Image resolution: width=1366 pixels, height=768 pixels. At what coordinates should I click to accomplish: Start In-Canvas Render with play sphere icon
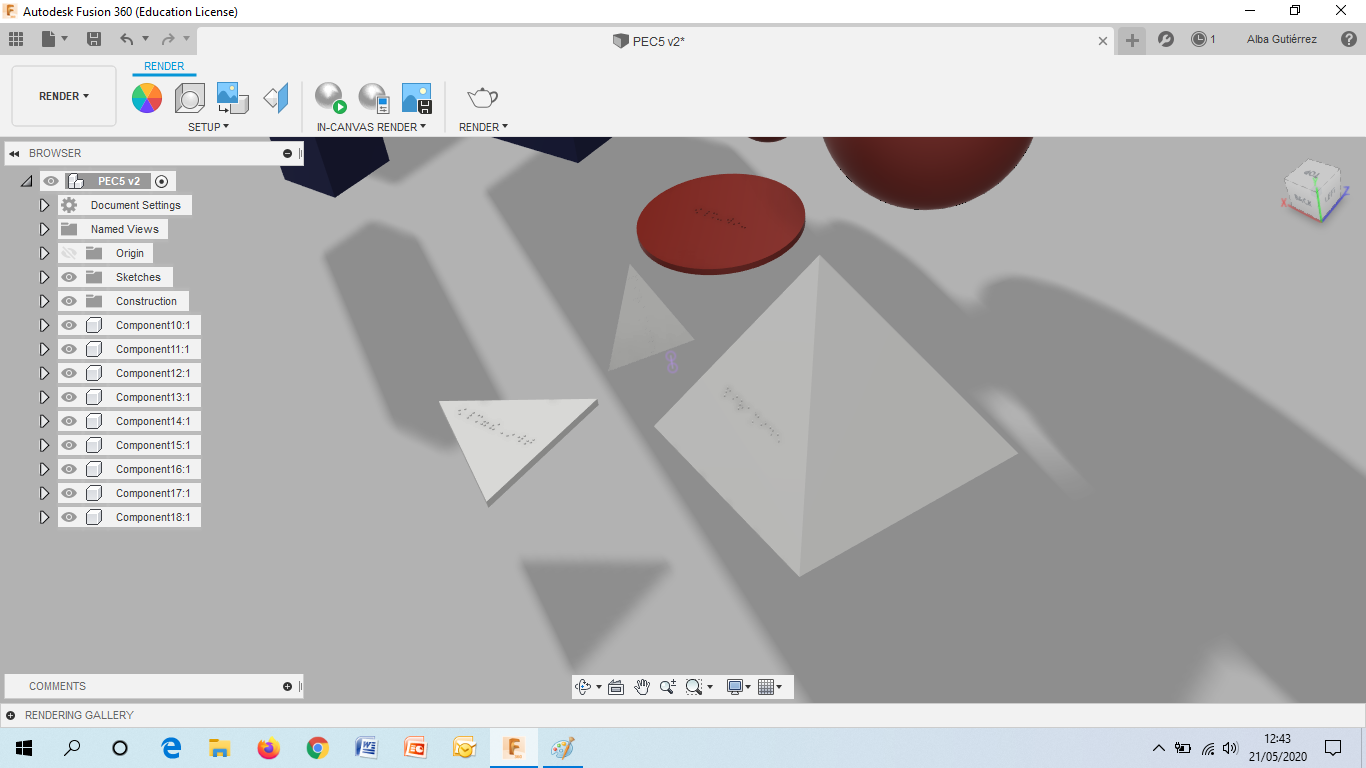330,98
